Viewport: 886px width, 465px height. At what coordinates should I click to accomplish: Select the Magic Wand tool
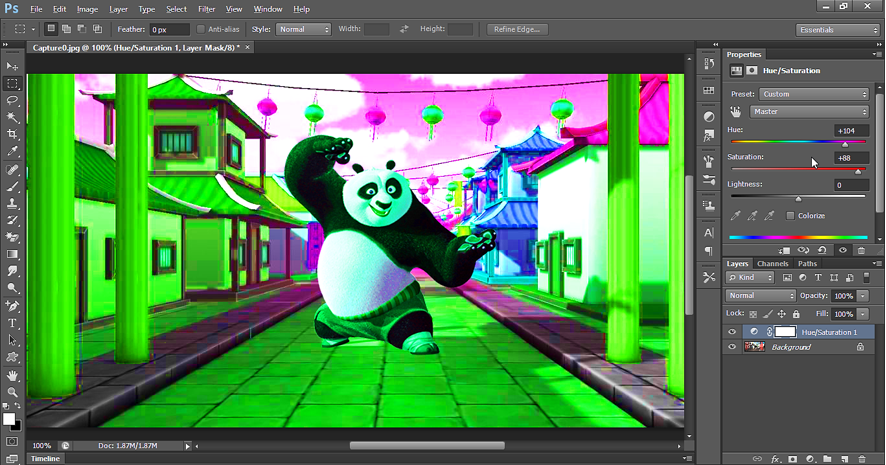point(12,117)
